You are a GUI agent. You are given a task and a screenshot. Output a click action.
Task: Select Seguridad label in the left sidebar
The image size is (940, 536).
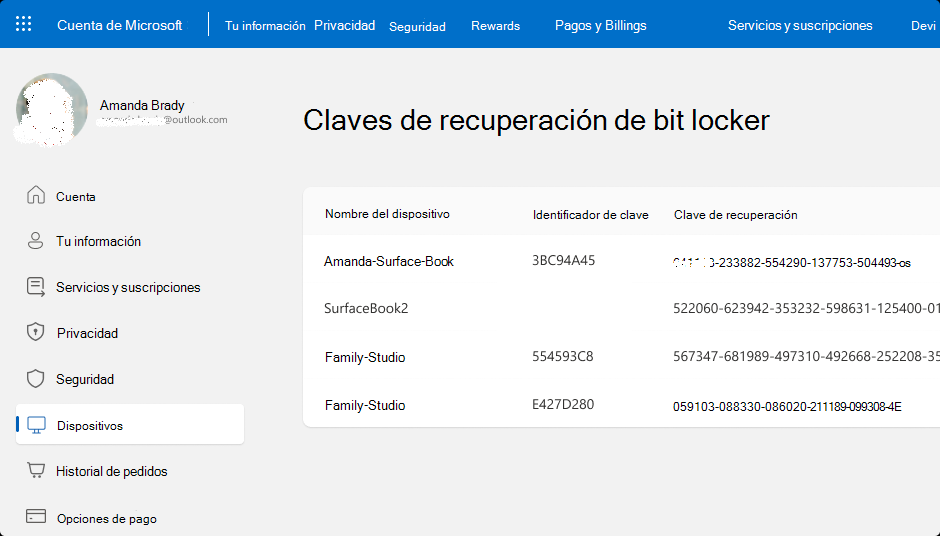[85, 380]
